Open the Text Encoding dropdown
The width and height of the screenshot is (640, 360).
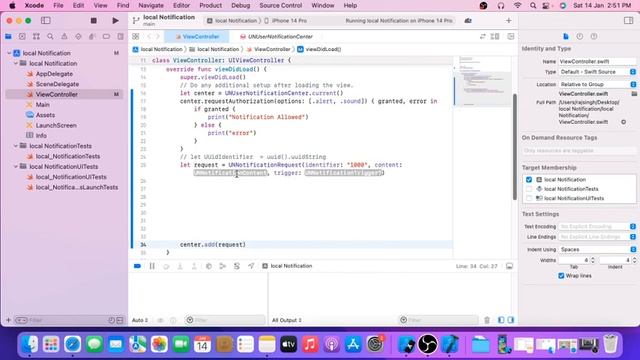(x=597, y=227)
